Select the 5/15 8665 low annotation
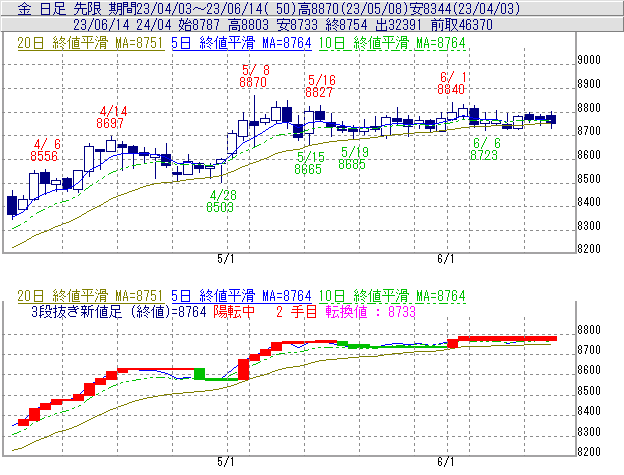624x475 pixels. [309, 163]
